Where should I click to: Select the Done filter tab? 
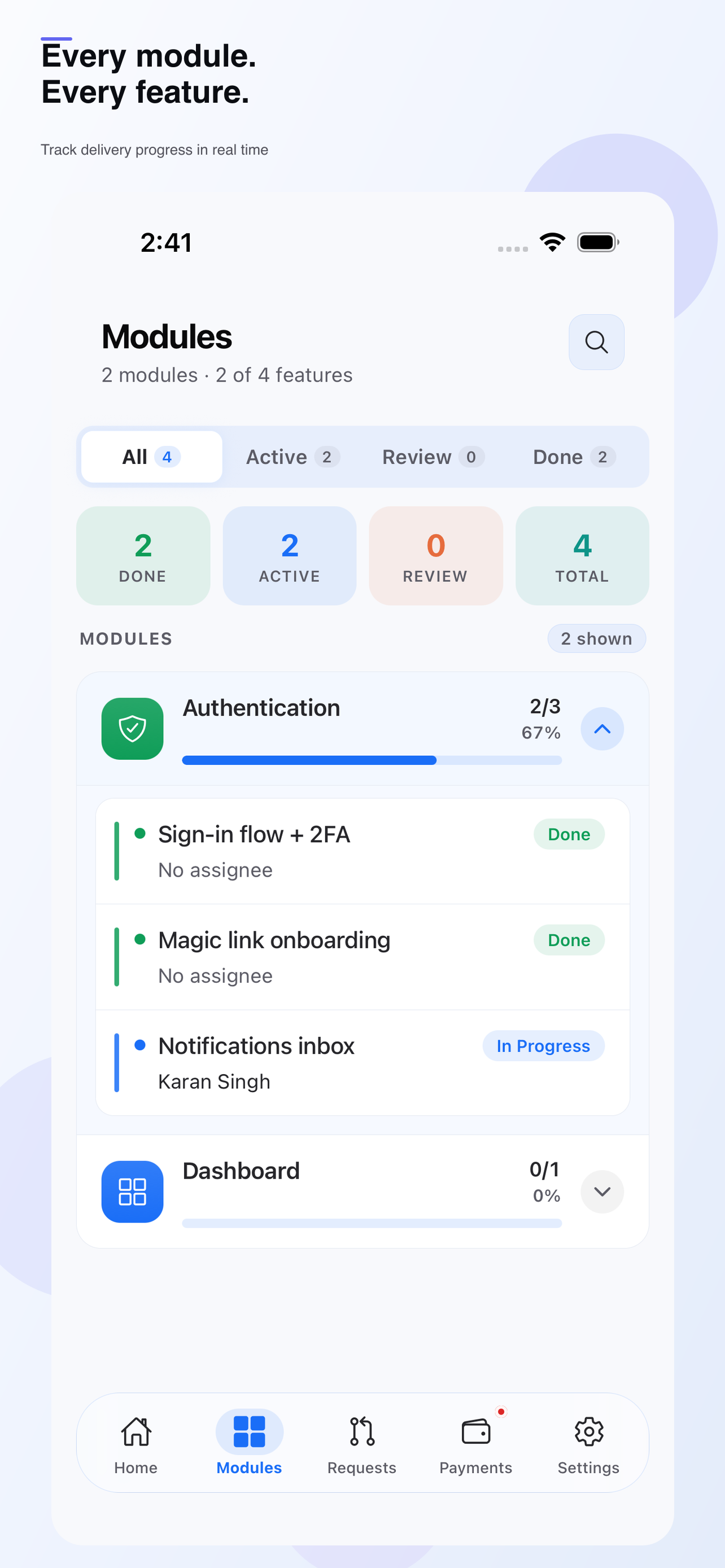(x=574, y=457)
